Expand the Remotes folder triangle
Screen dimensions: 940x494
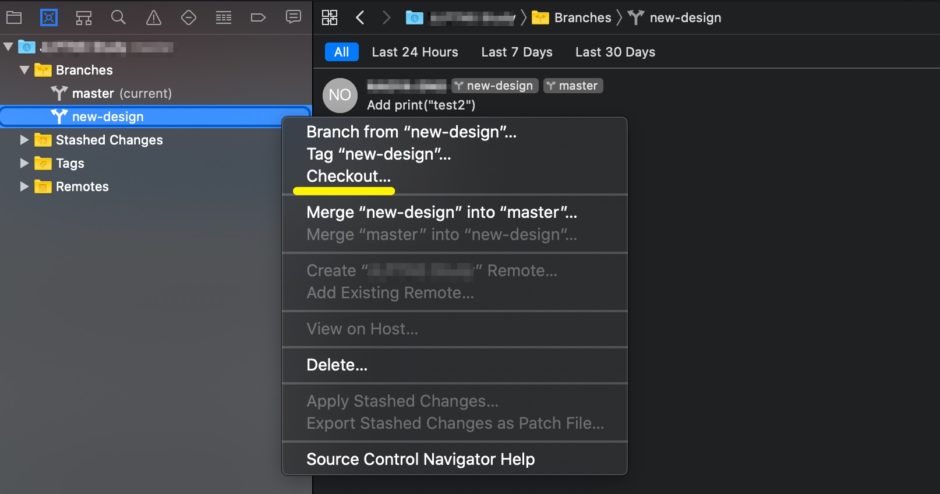(24, 186)
